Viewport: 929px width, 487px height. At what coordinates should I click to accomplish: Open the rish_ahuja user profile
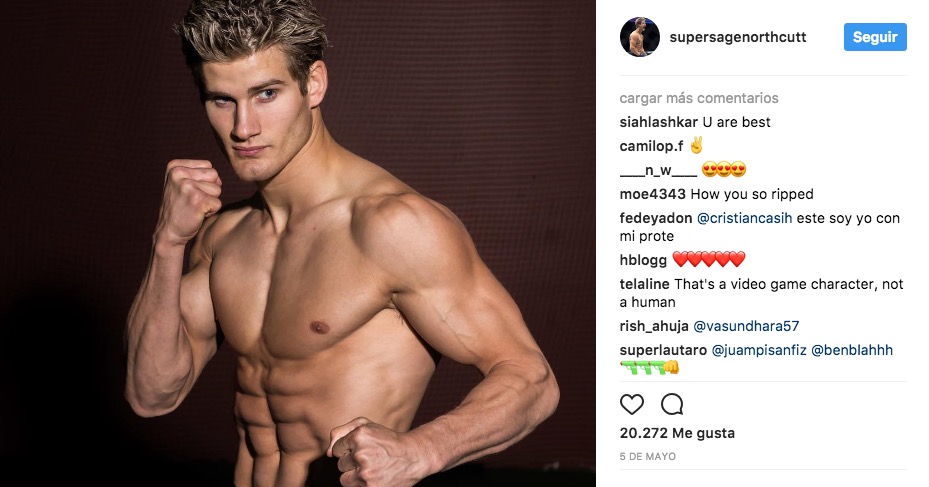click(654, 326)
